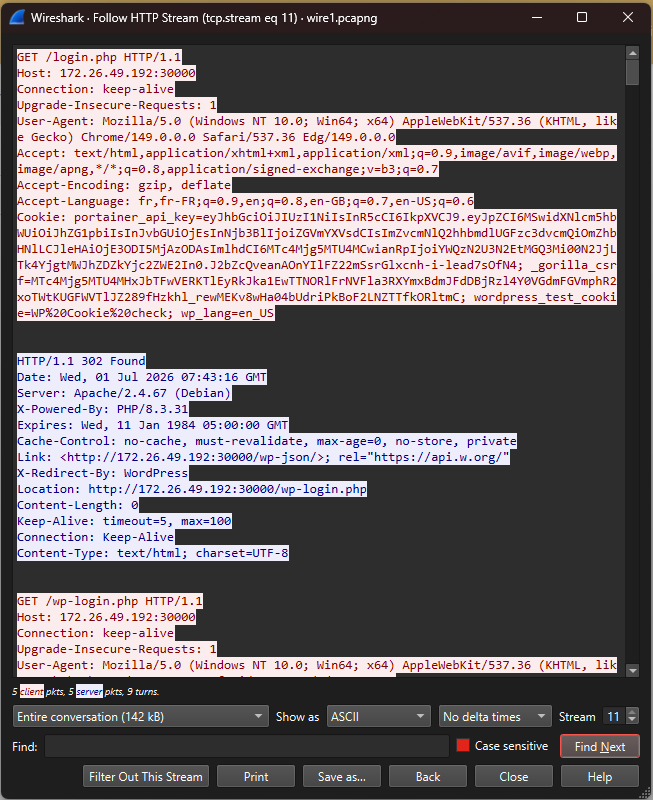Open the No delta times dropdown
The height and width of the screenshot is (800, 653).
coord(495,716)
